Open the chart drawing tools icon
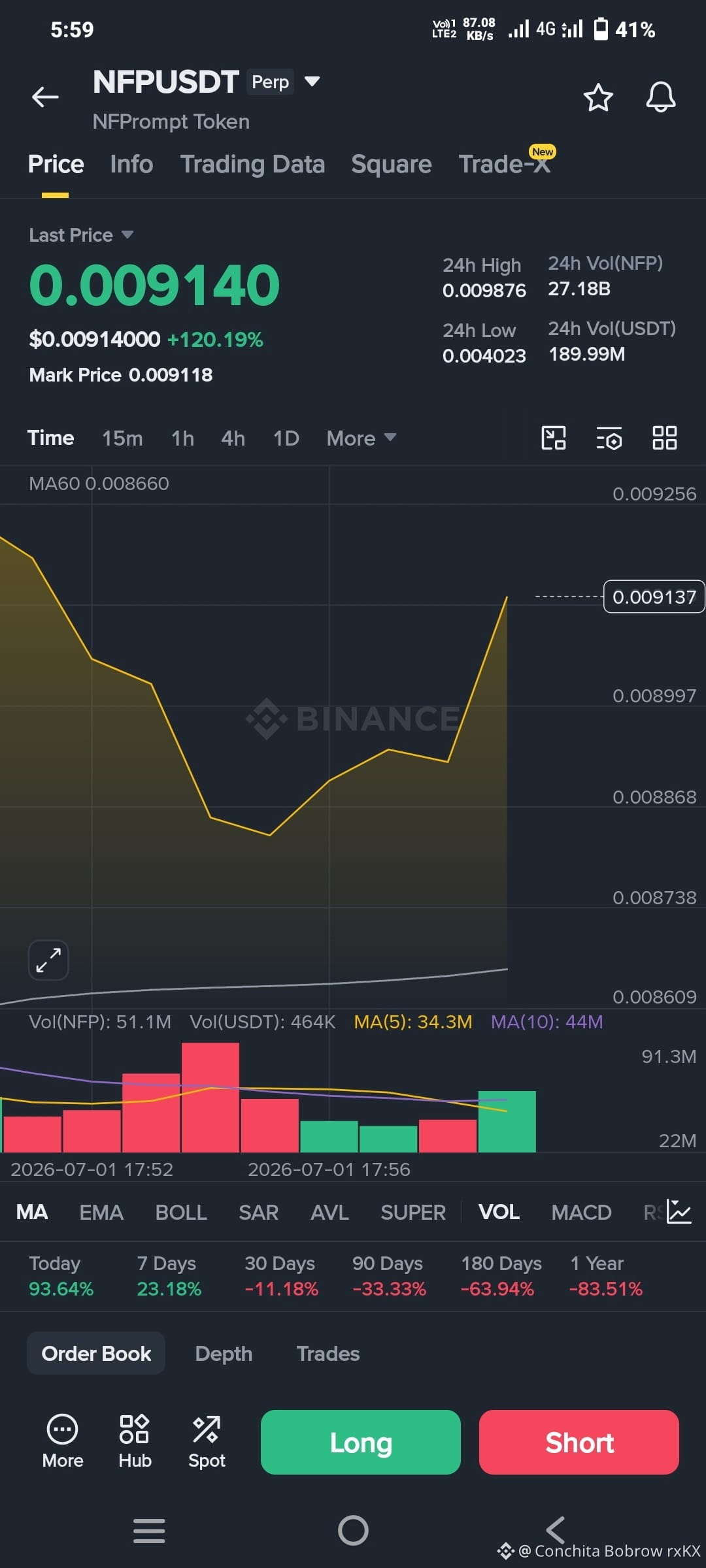The image size is (706, 1568). point(554,438)
